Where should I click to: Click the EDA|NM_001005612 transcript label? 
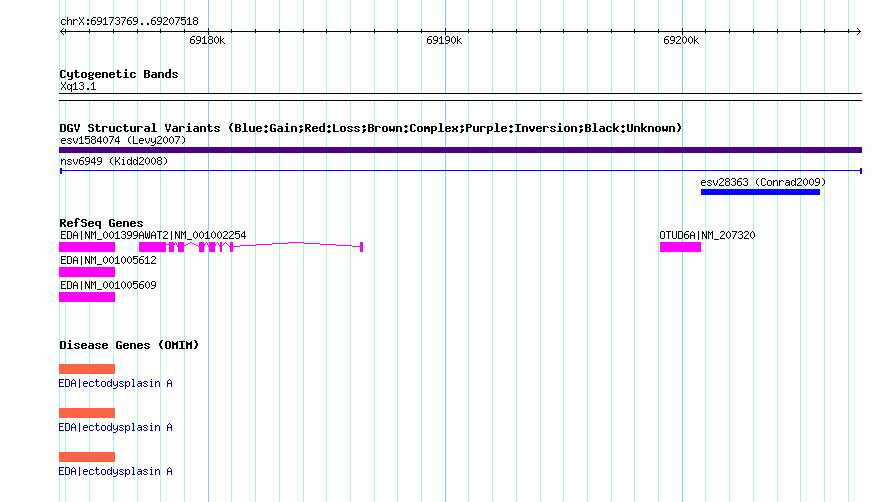(x=108, y=260)
